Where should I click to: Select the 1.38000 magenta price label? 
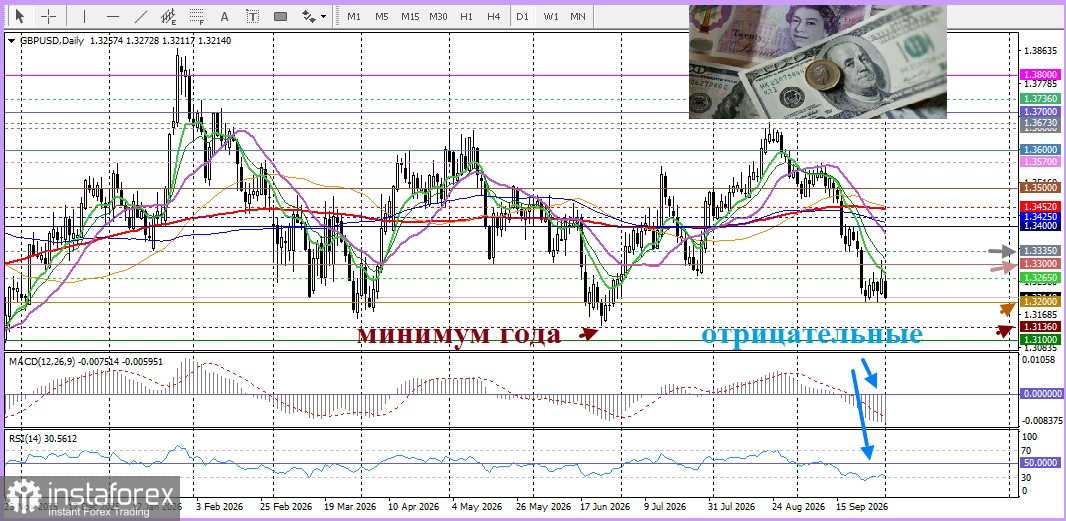pos(1041,75)
